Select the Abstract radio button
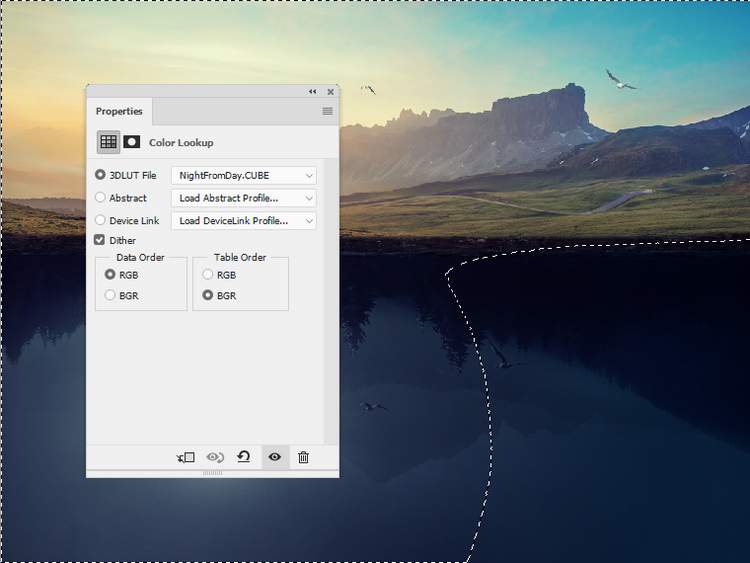The width and height of the screenshot is (750, 563). coord(100,197)
